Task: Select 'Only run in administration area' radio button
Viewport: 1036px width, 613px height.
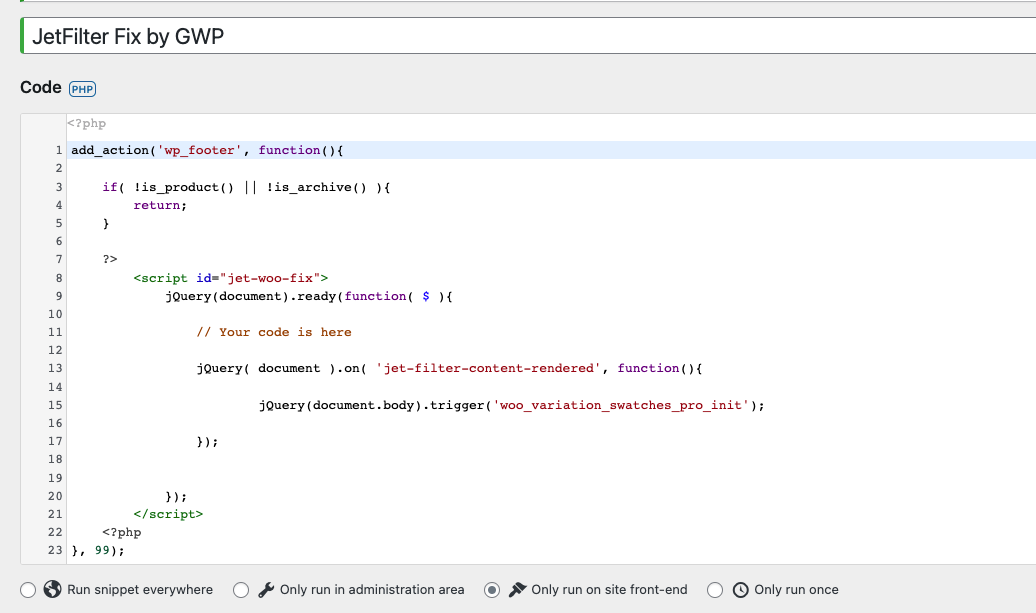Action: [241, 590]
